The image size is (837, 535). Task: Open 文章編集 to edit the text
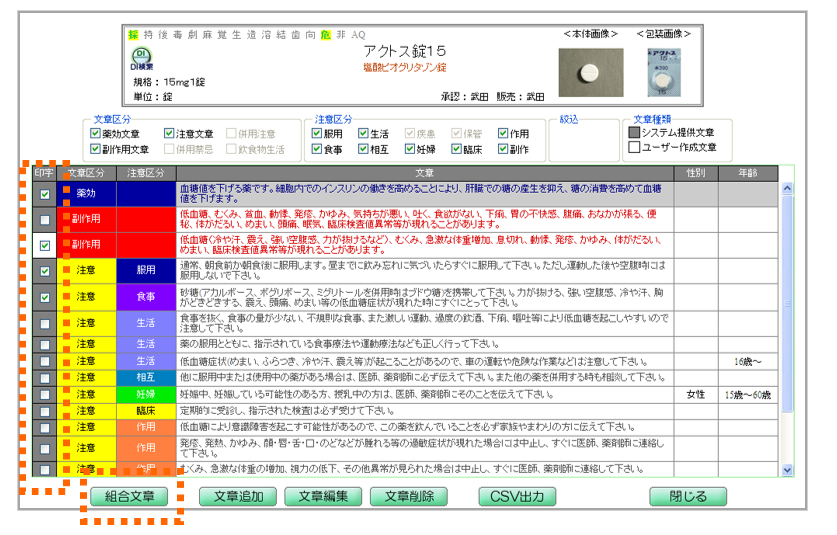[317, 497]
